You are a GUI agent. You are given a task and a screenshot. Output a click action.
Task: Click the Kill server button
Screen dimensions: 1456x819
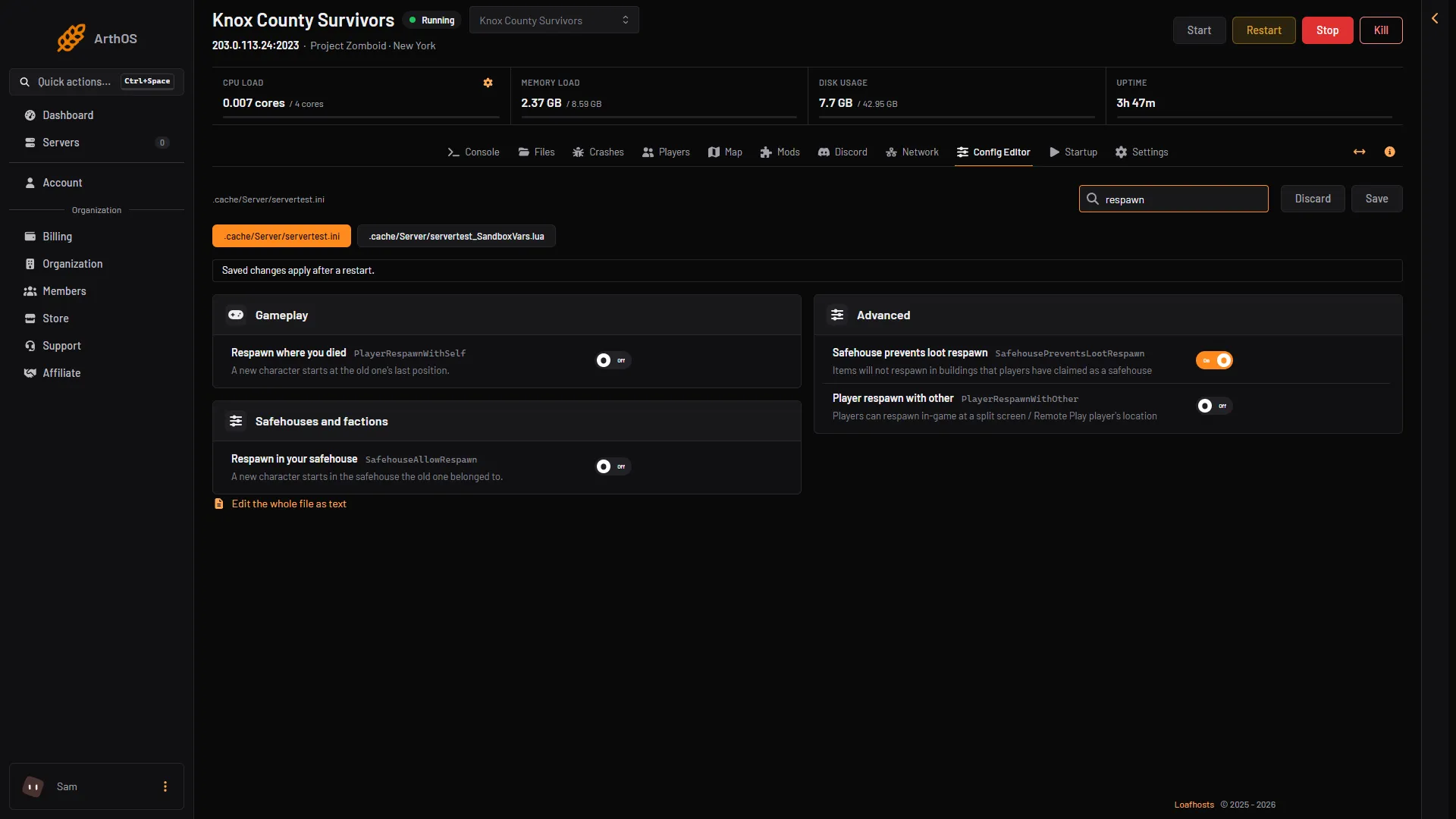(x=1381, y=30)
